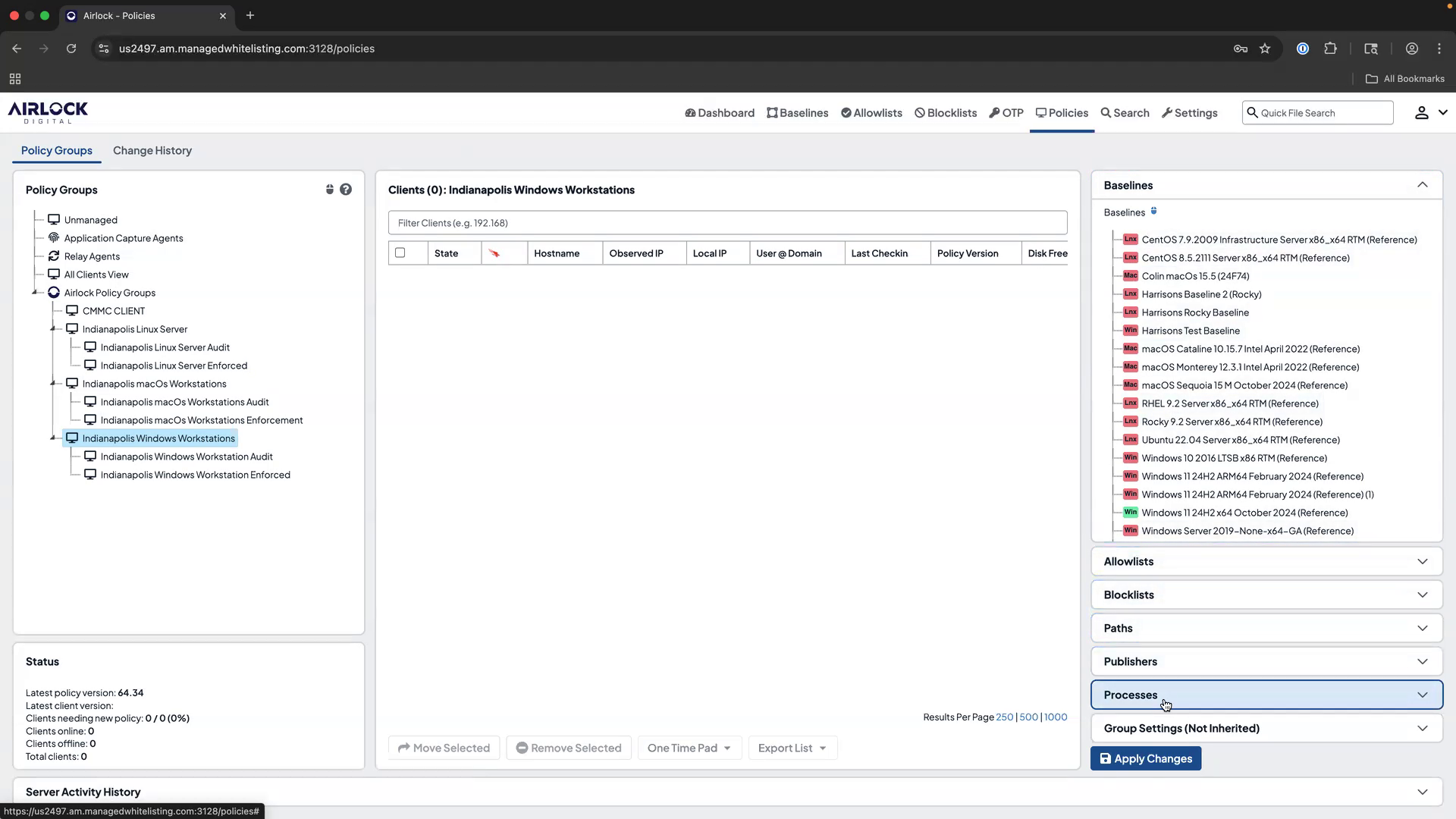Open the Blocklists section in top navigation

pos(945,112)
